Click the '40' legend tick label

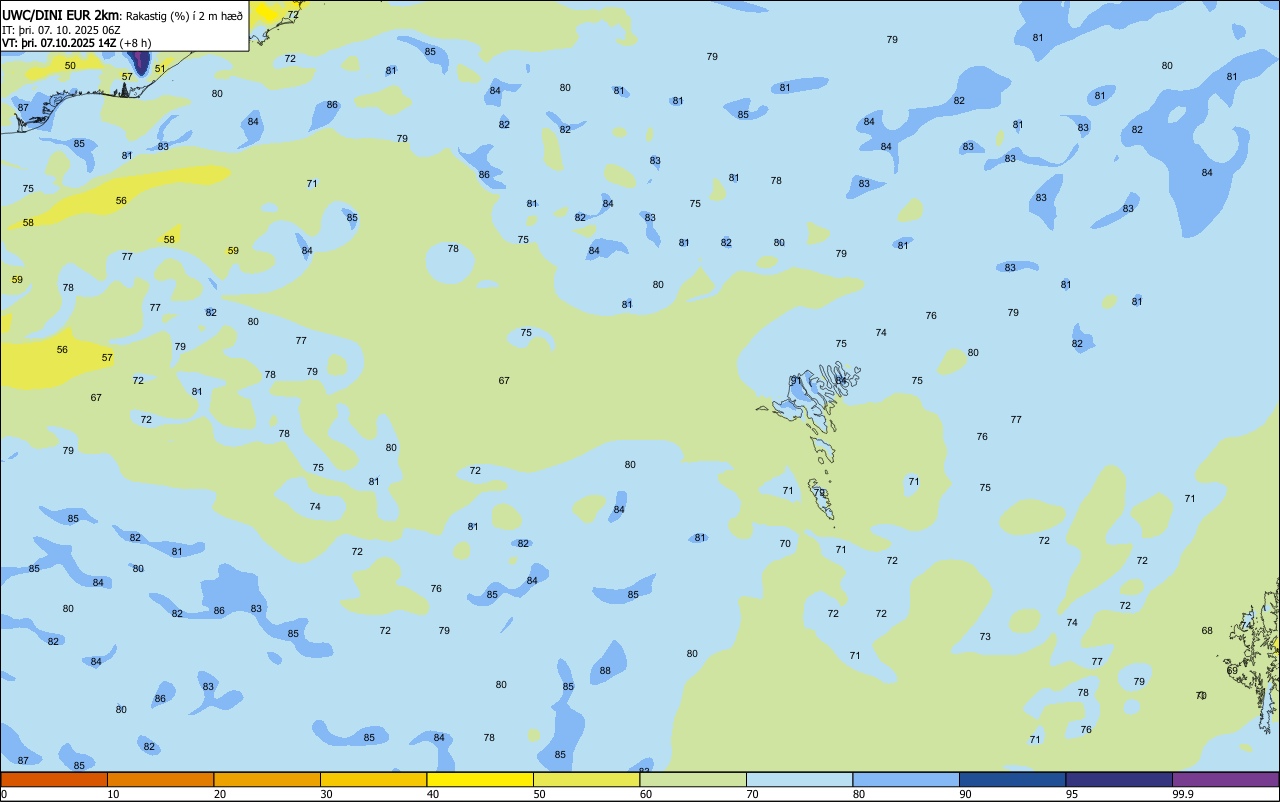coord(433,794)
